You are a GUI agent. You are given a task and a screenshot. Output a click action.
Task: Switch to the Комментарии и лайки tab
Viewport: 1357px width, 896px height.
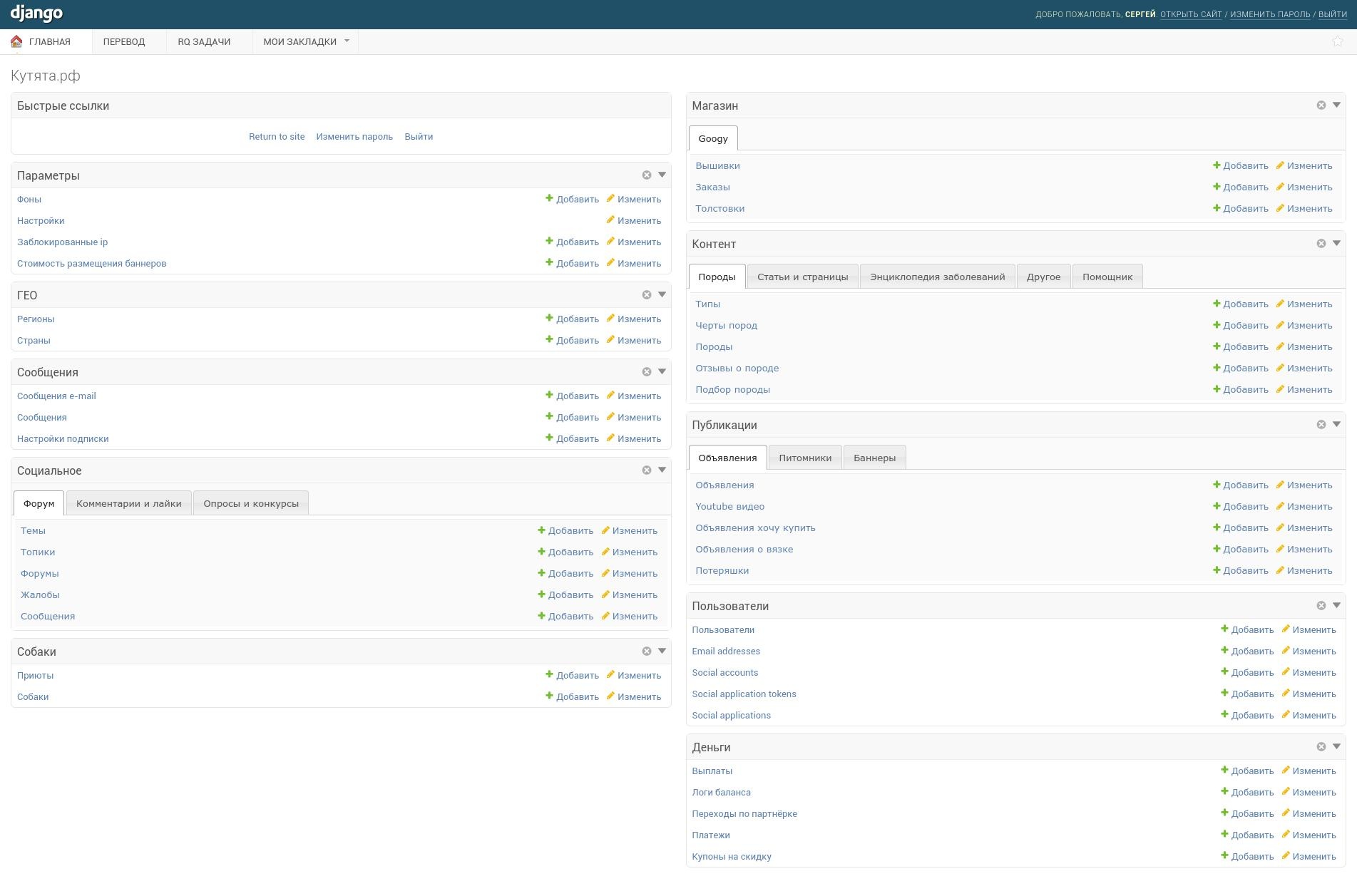pyautogui.click(x=128, y=503)
